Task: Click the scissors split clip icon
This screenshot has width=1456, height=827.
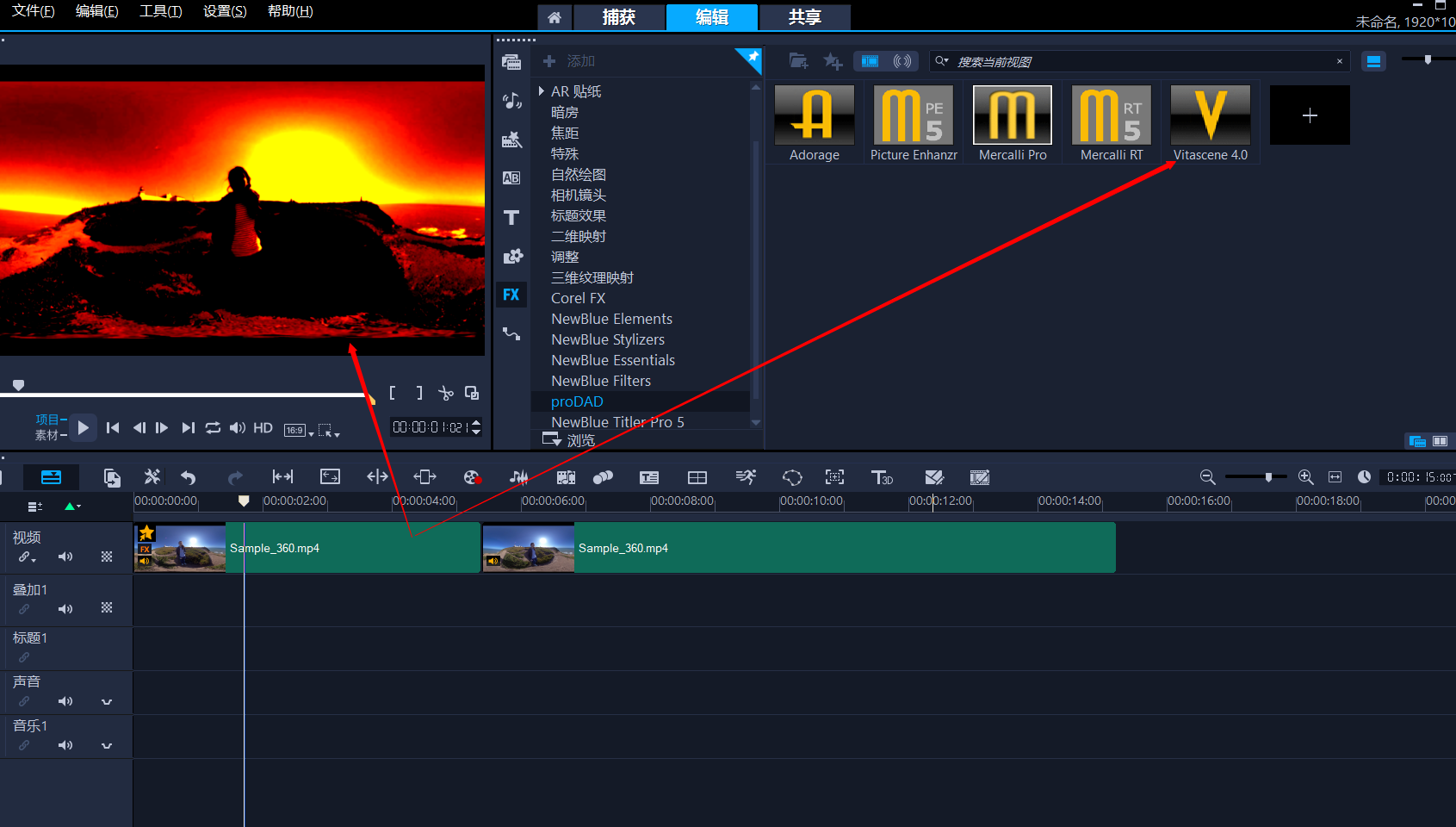Action: (445, 393)
